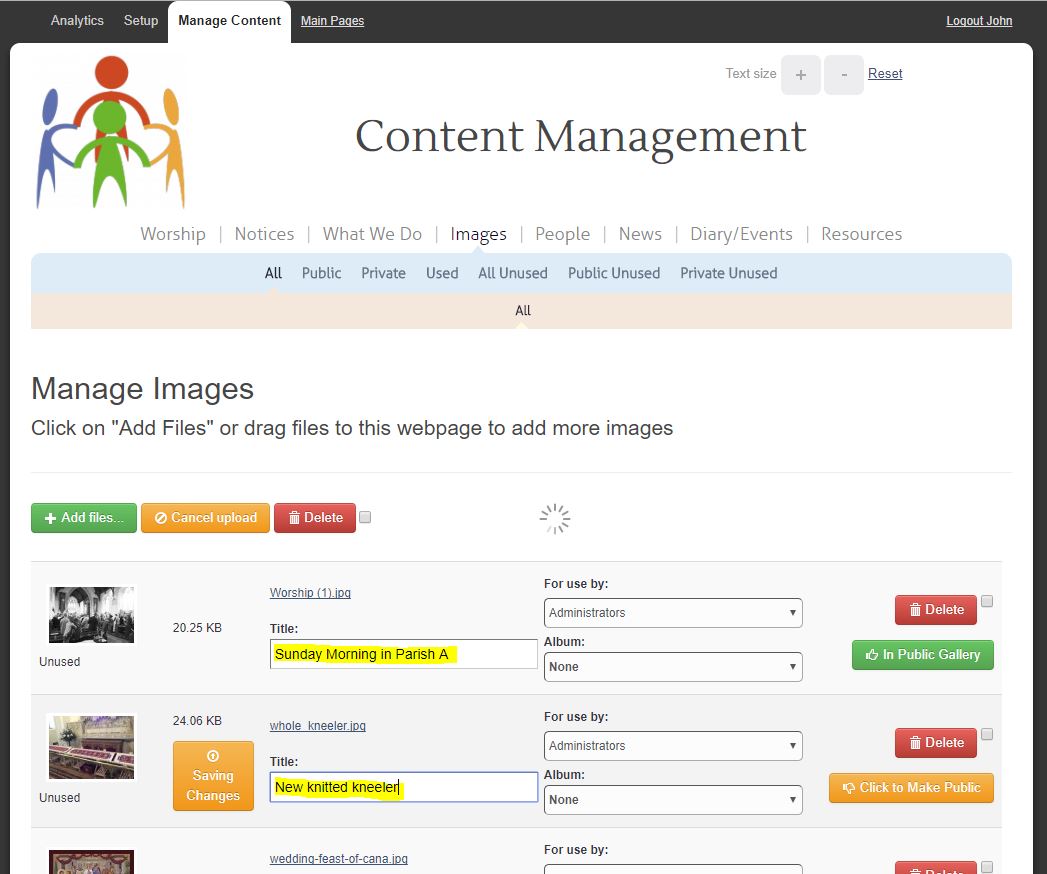
Task: Open the Album dropdown for whole_kneeler.jpg
Action: tap(673, 800)
